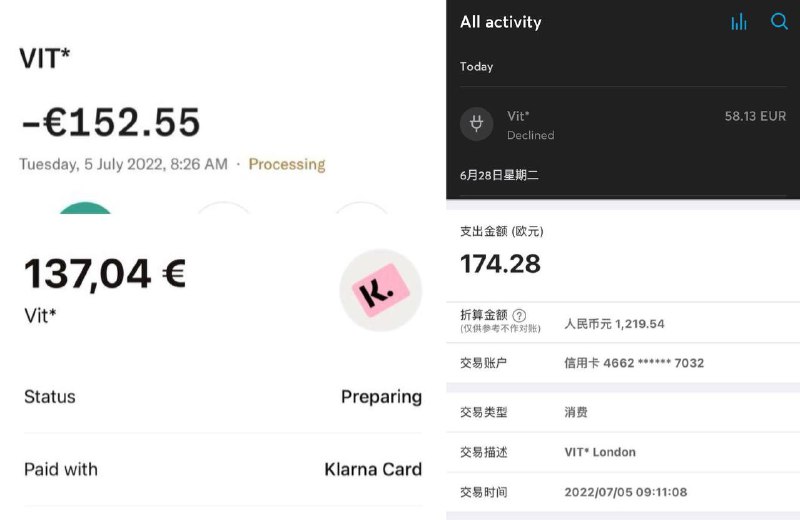
Task: Open the Status Preparing row
Action: 222,397
